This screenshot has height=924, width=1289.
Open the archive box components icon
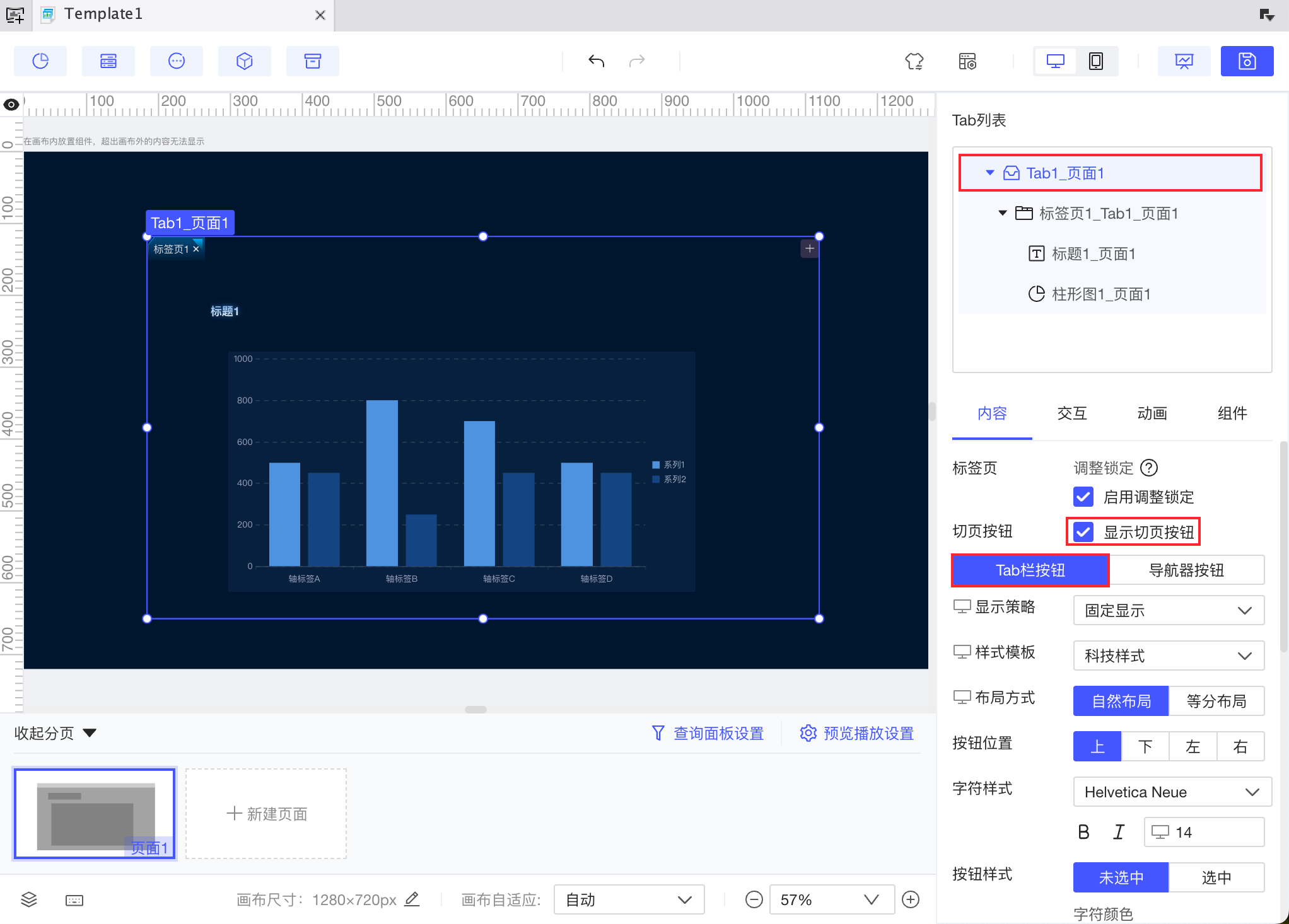click(313, 61)
